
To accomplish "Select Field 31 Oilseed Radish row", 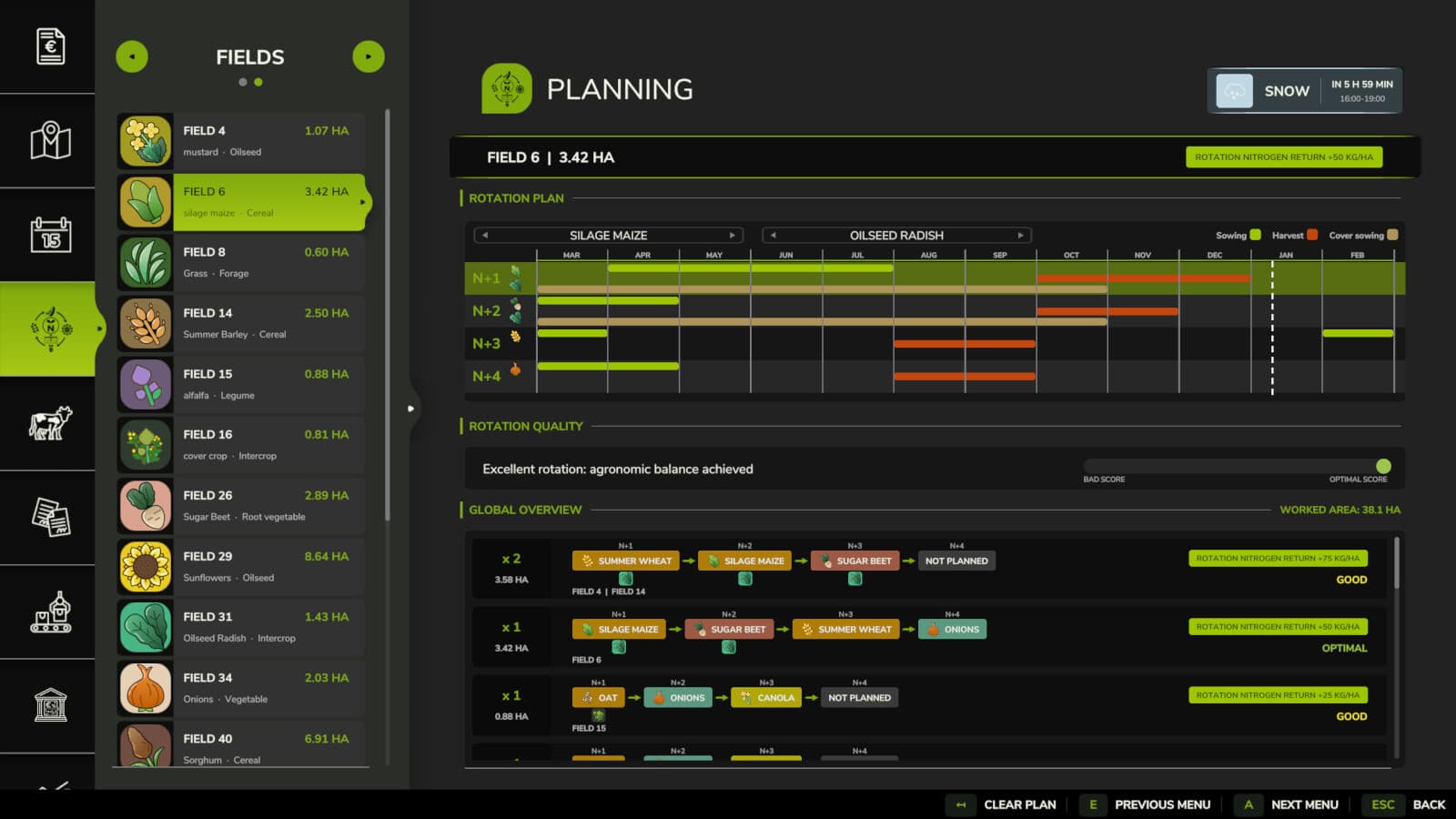I will coord(241,627).
